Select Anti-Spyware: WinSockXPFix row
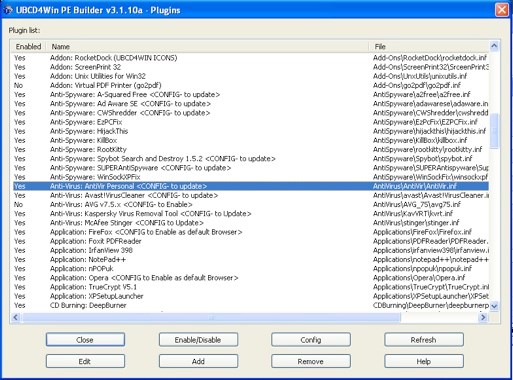This screenshot has width=513, height=380. [251, 177]
